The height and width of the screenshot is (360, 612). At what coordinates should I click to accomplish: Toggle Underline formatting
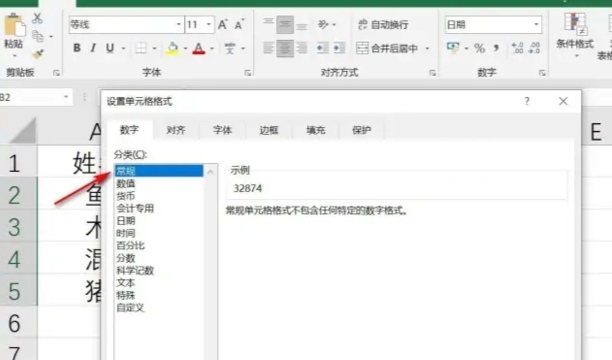click(x=110, y=48)
